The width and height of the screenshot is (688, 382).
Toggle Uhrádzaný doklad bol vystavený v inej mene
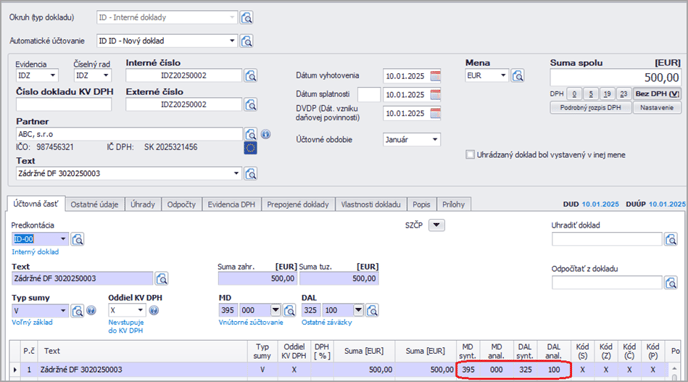coord(470,155)
